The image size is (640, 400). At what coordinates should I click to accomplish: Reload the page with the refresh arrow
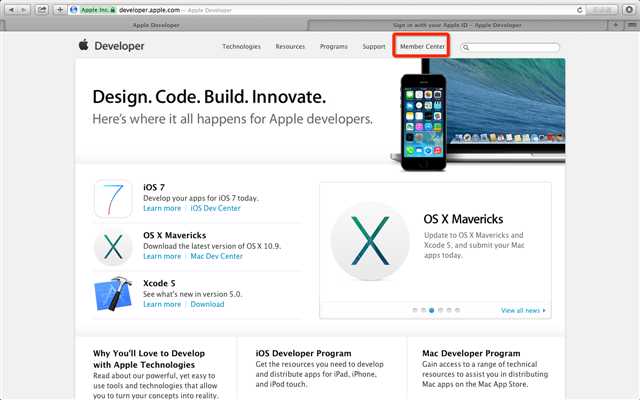click(x=579, y=10)
